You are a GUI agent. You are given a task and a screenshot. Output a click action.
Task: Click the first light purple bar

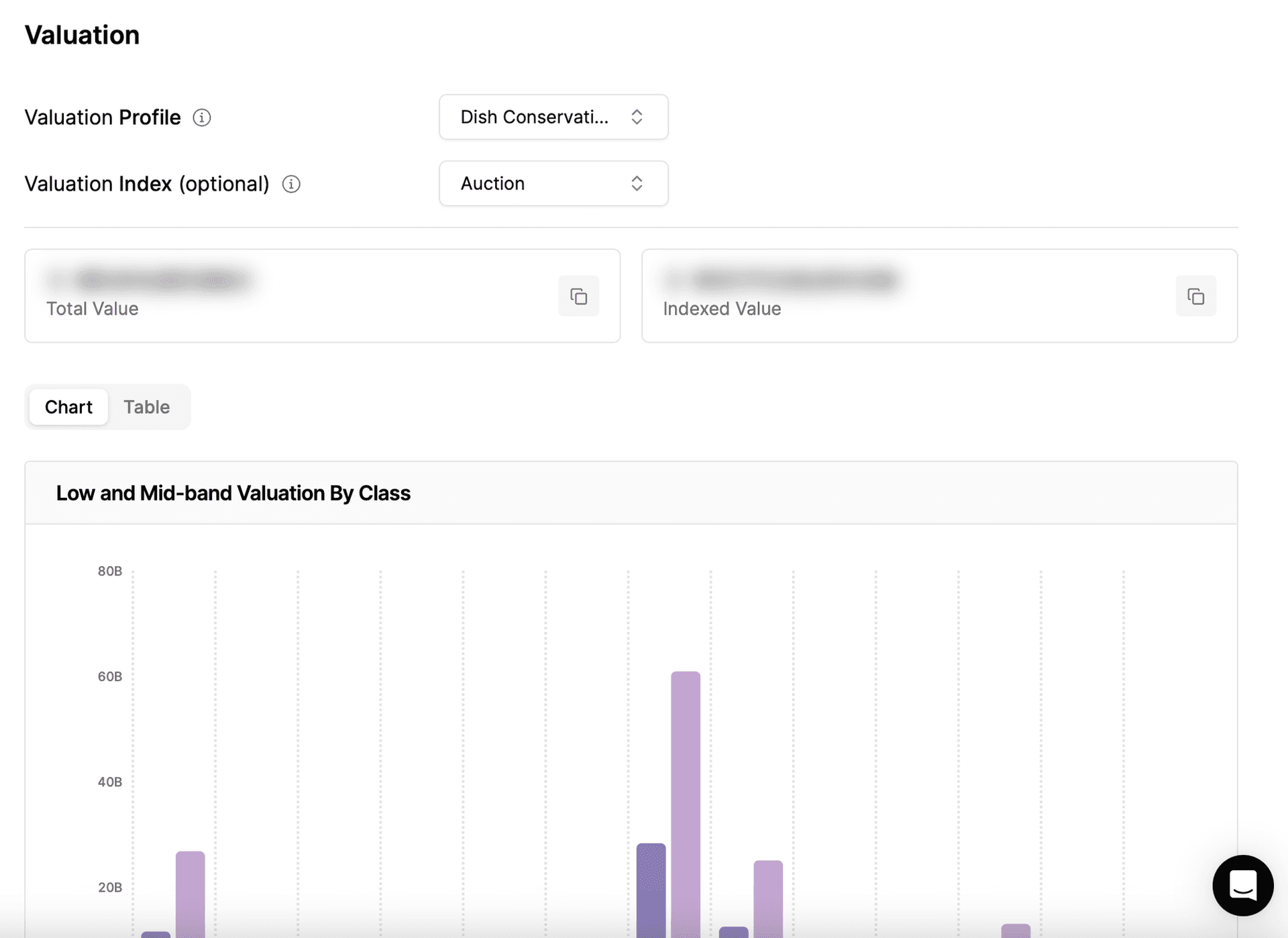click(191, 892)
